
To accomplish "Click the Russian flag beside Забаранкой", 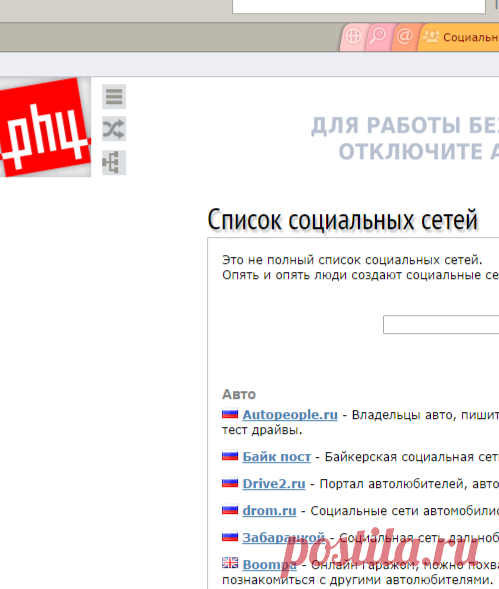I will point(230,536).
